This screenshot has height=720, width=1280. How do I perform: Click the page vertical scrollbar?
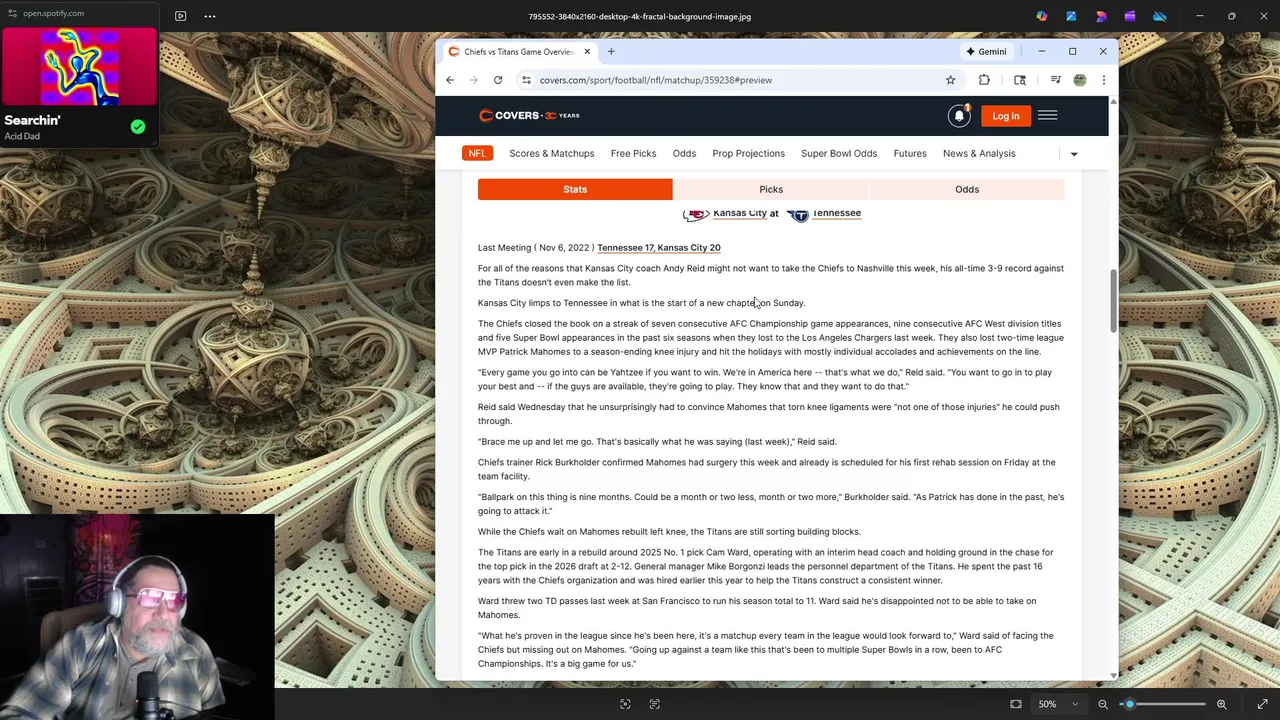pos(1113,300)
